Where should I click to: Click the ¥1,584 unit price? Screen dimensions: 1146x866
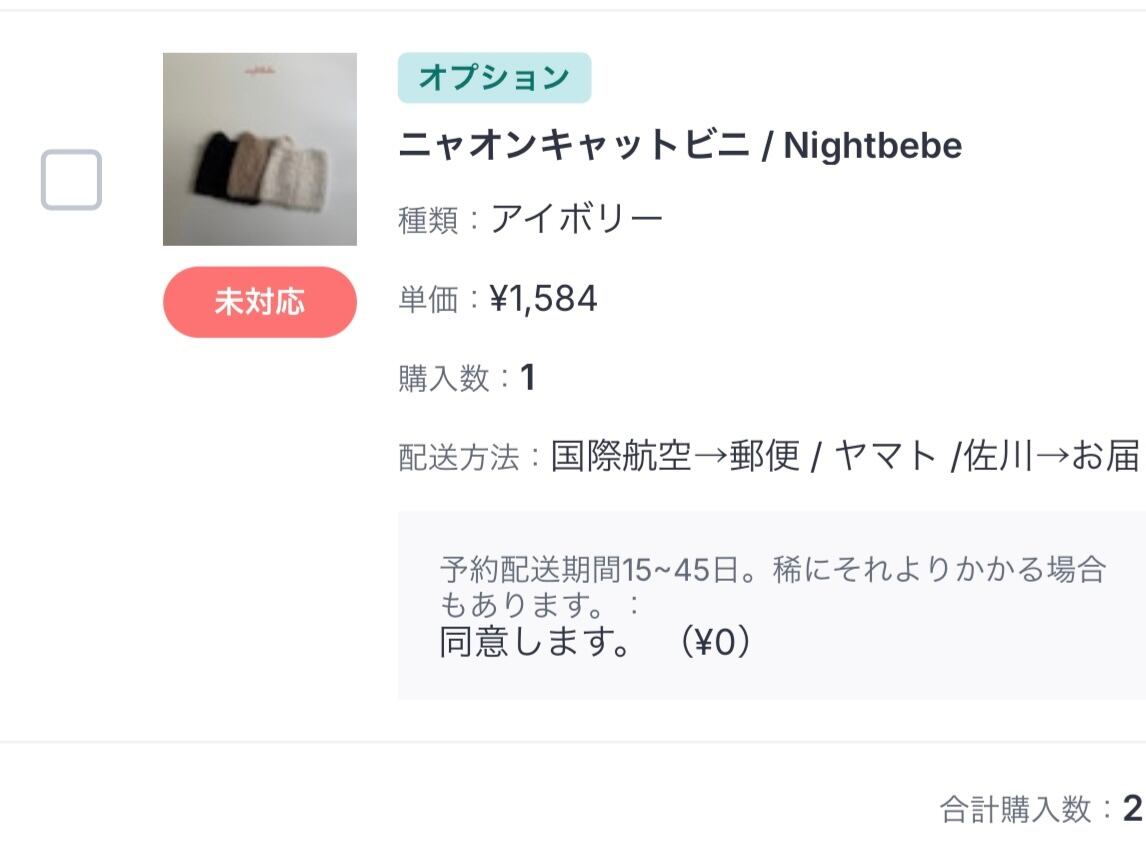pyautogui.click(x=543, y=299)
